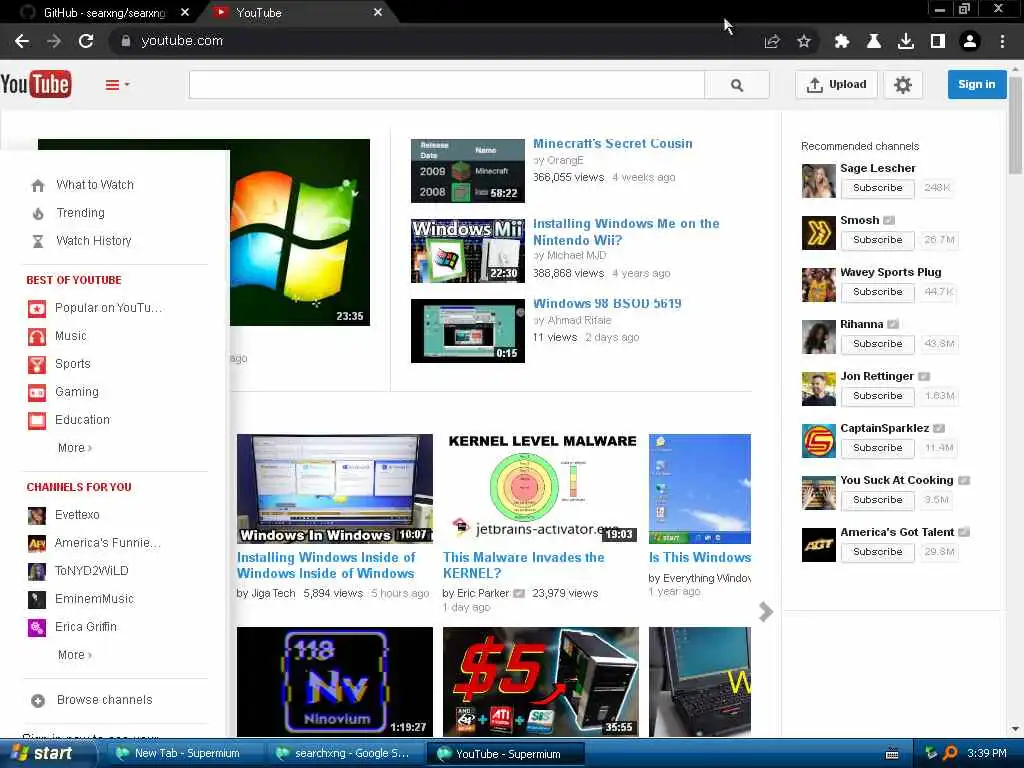Screen dimensions: 1024x768
Task: Click the share page icon in toolbar
Action: [x=772, y=41]
